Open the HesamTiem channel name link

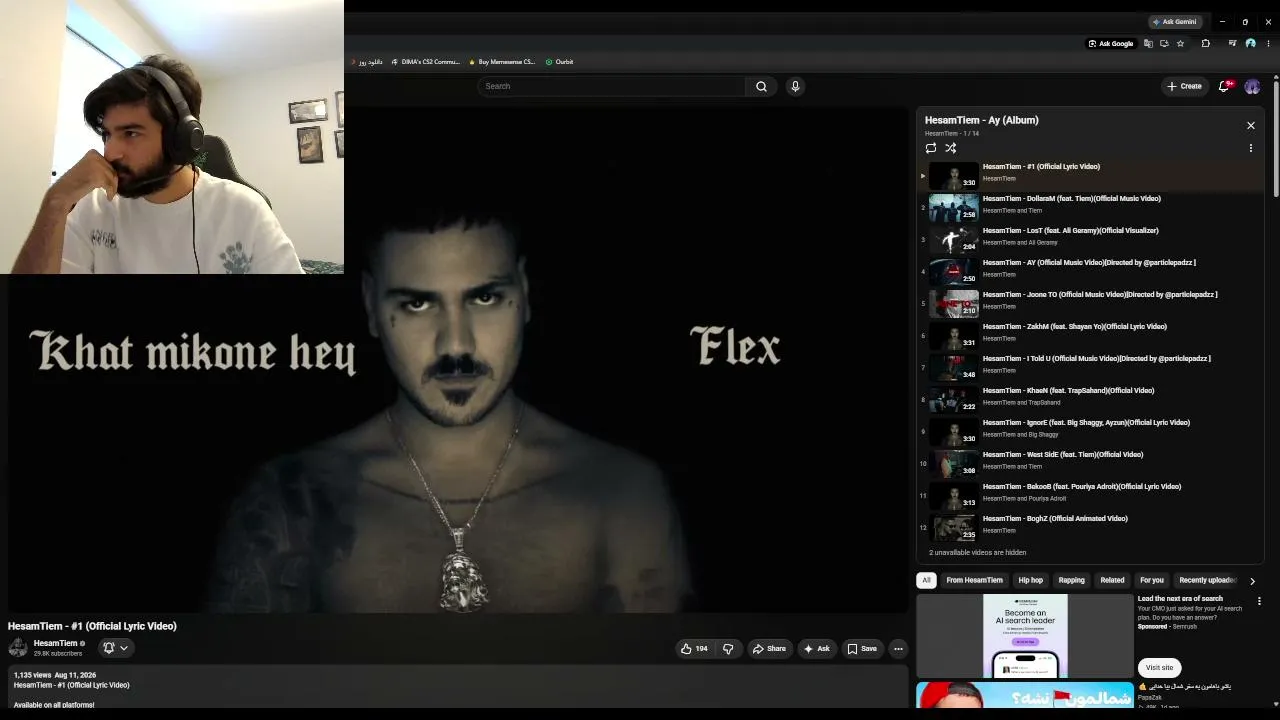pyautogui.click(x=55, y=643)
